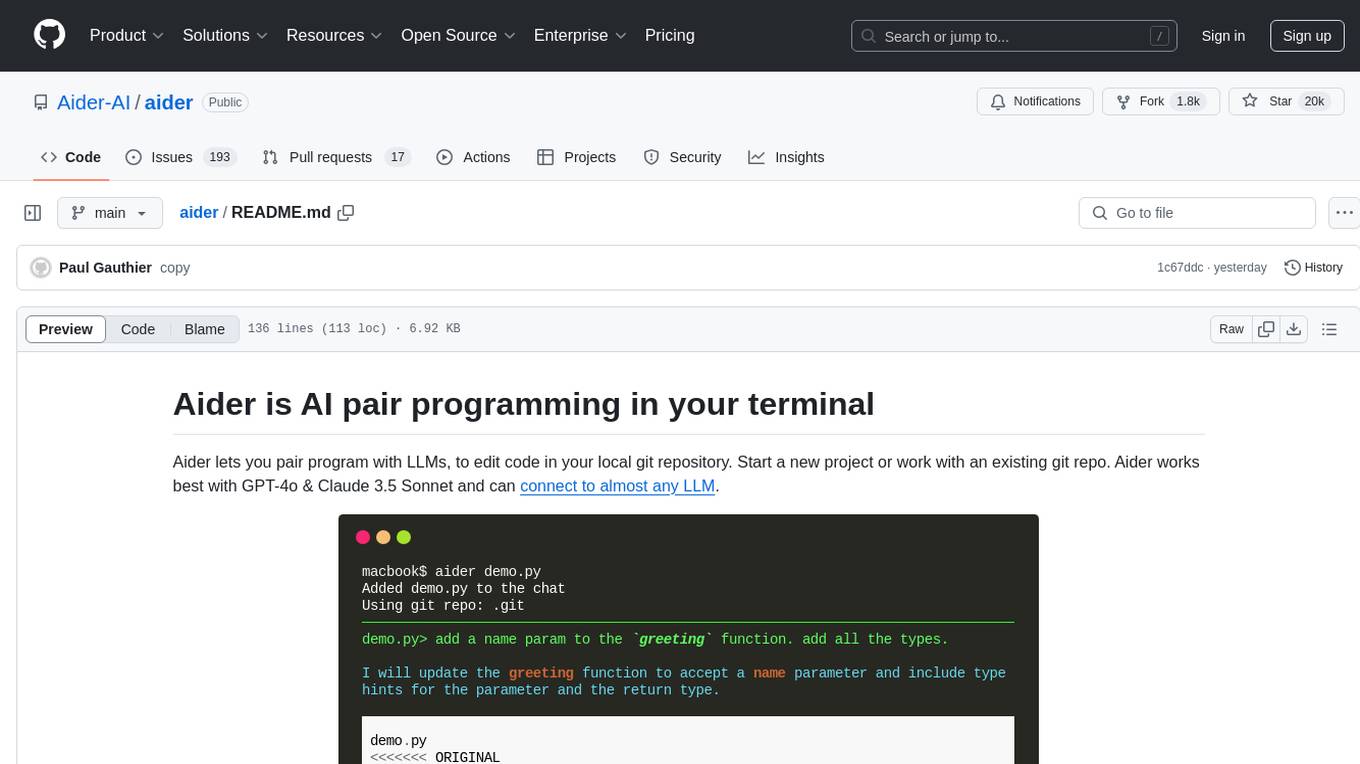Switch to the Pull requests tab
This screenshot has height=764, width=1360.
point(336,157)
